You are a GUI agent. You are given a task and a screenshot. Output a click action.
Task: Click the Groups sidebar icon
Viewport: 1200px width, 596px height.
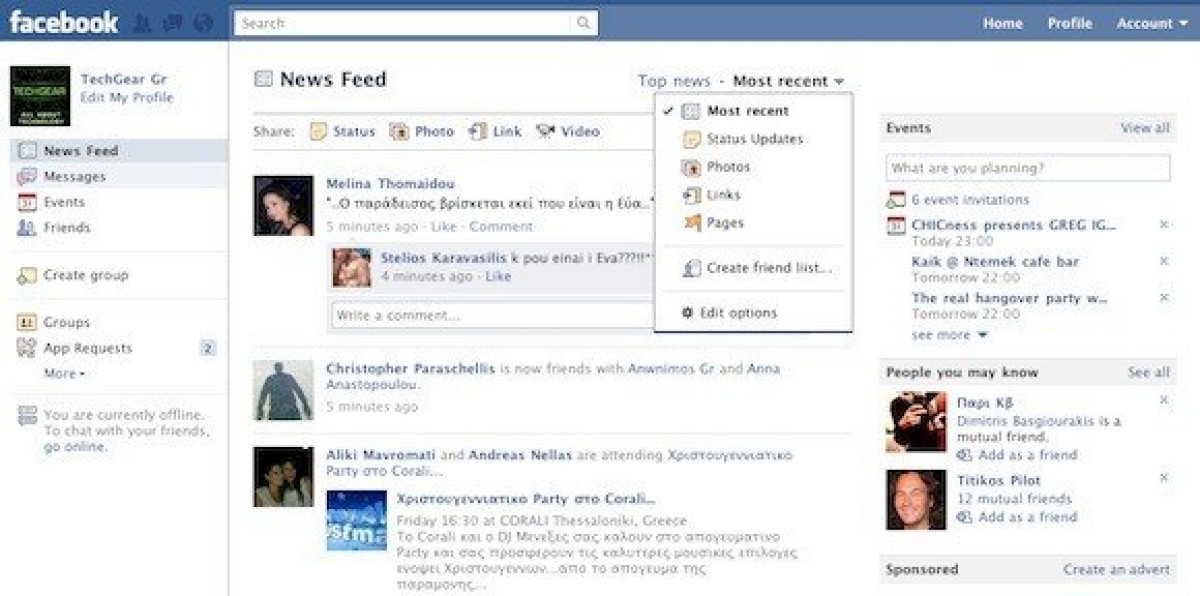tap(27, 323)
